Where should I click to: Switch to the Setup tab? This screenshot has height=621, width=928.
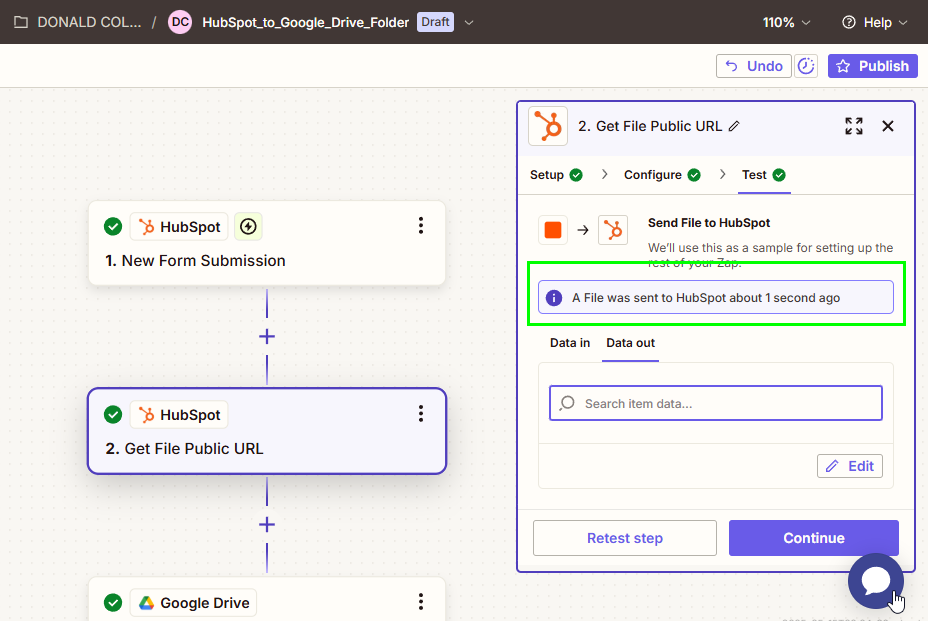pyautogui.click(x=556, y=175)
